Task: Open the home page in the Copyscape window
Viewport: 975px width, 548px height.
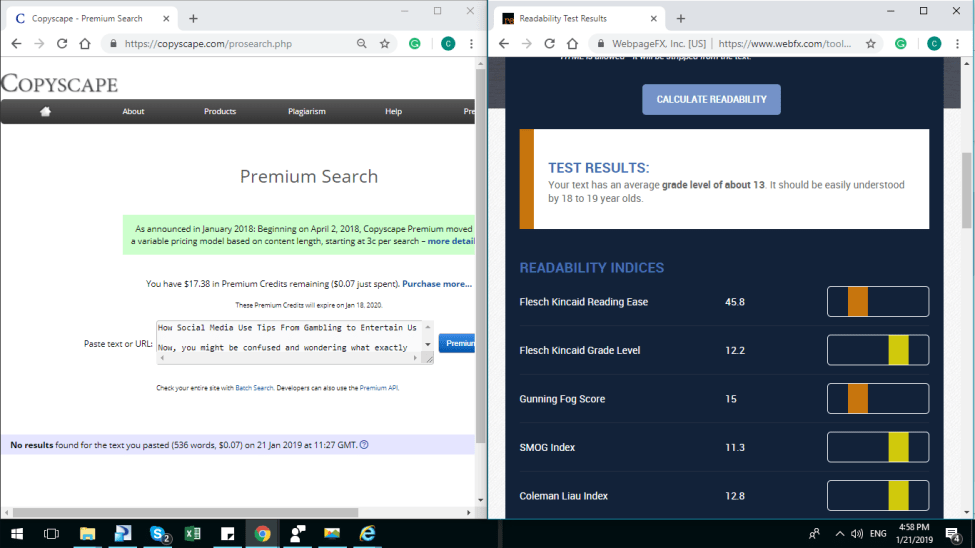Action: pyautogui.click(x=85, y=44)
